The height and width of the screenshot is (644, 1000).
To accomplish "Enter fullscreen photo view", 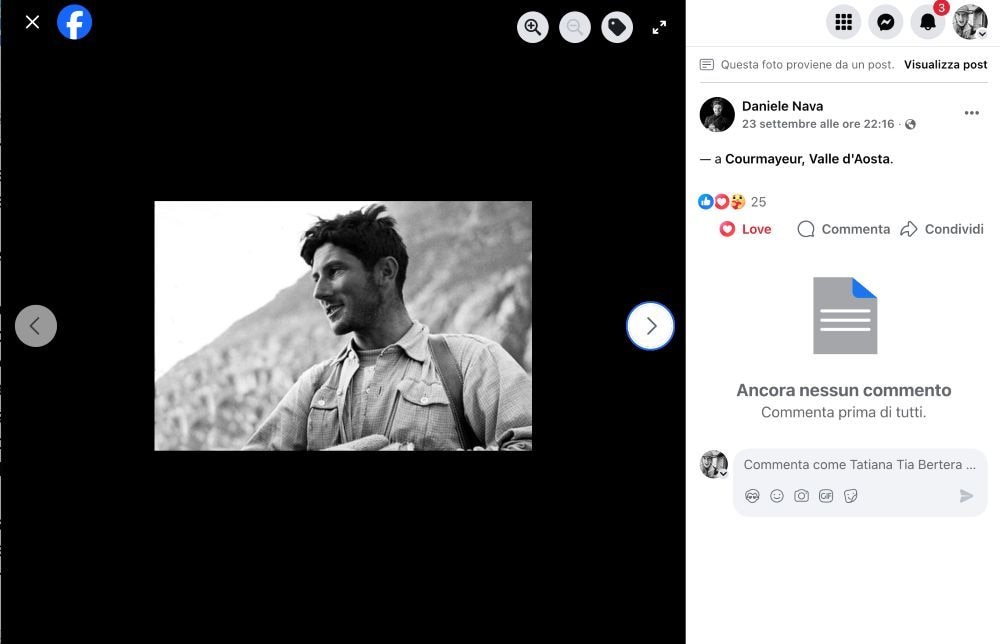I will [x=659, y=27].
